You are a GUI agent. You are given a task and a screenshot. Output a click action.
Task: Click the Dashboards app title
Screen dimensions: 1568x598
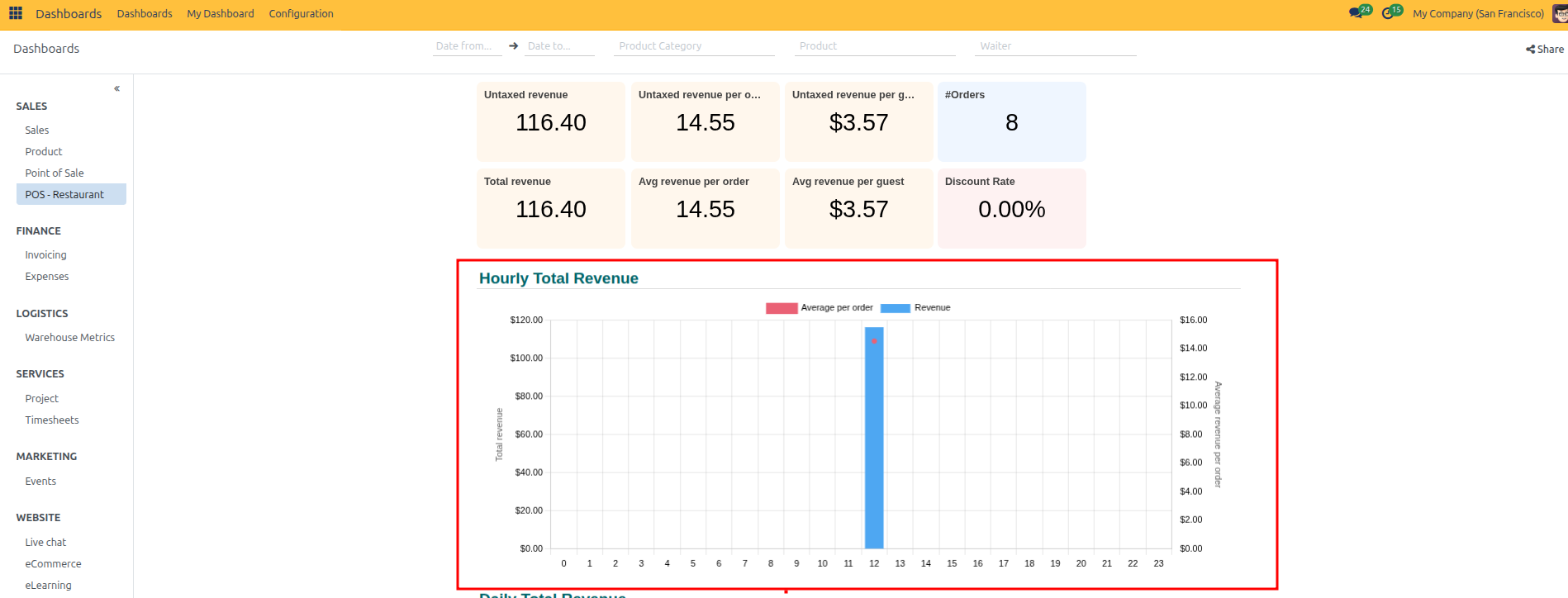(x=69, y=13)
